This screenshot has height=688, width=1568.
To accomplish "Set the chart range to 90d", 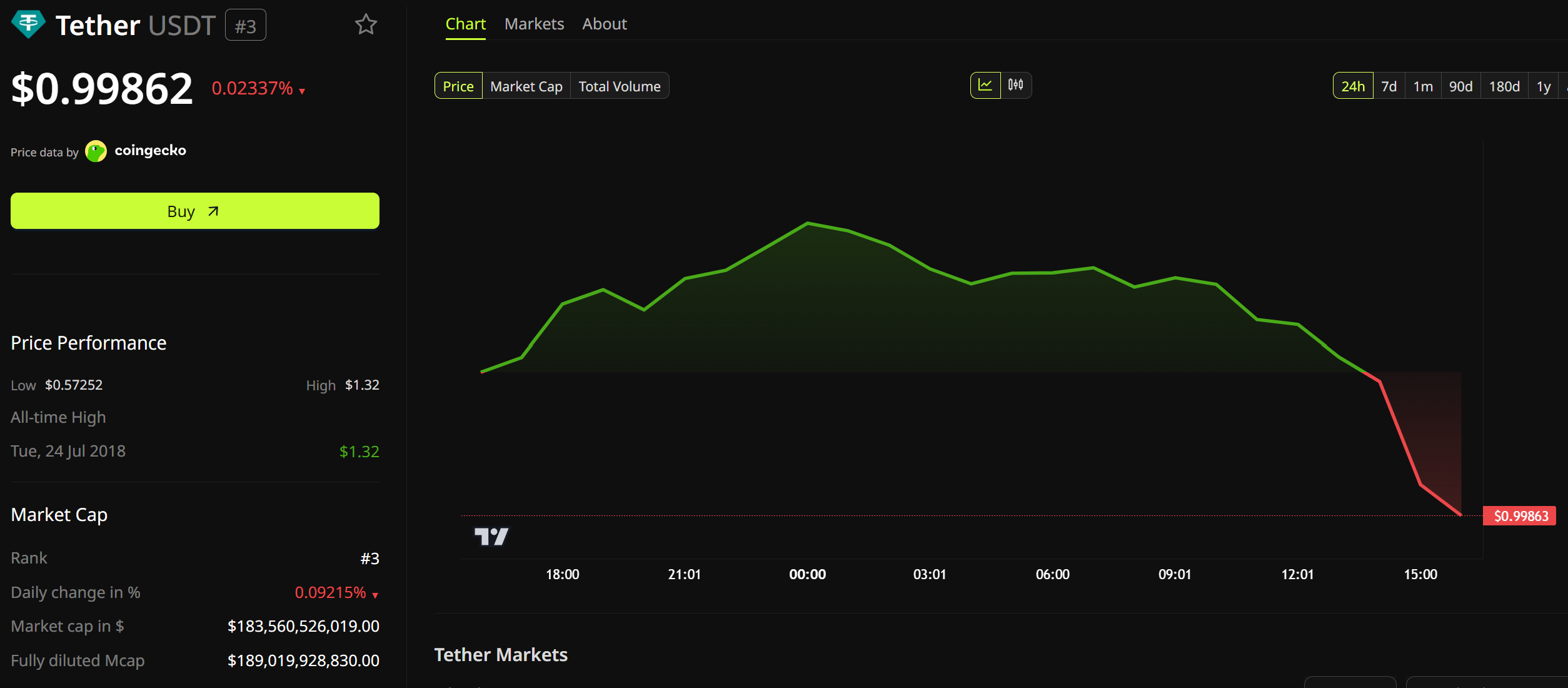I will tap(1461, 86).
